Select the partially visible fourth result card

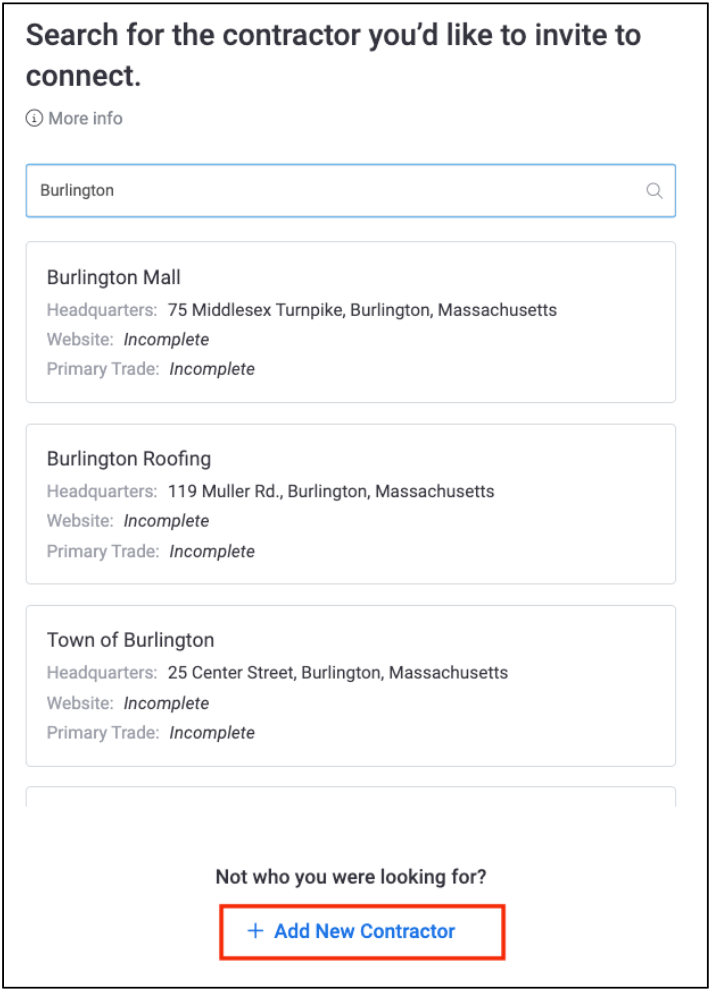[x=350, y=797]
